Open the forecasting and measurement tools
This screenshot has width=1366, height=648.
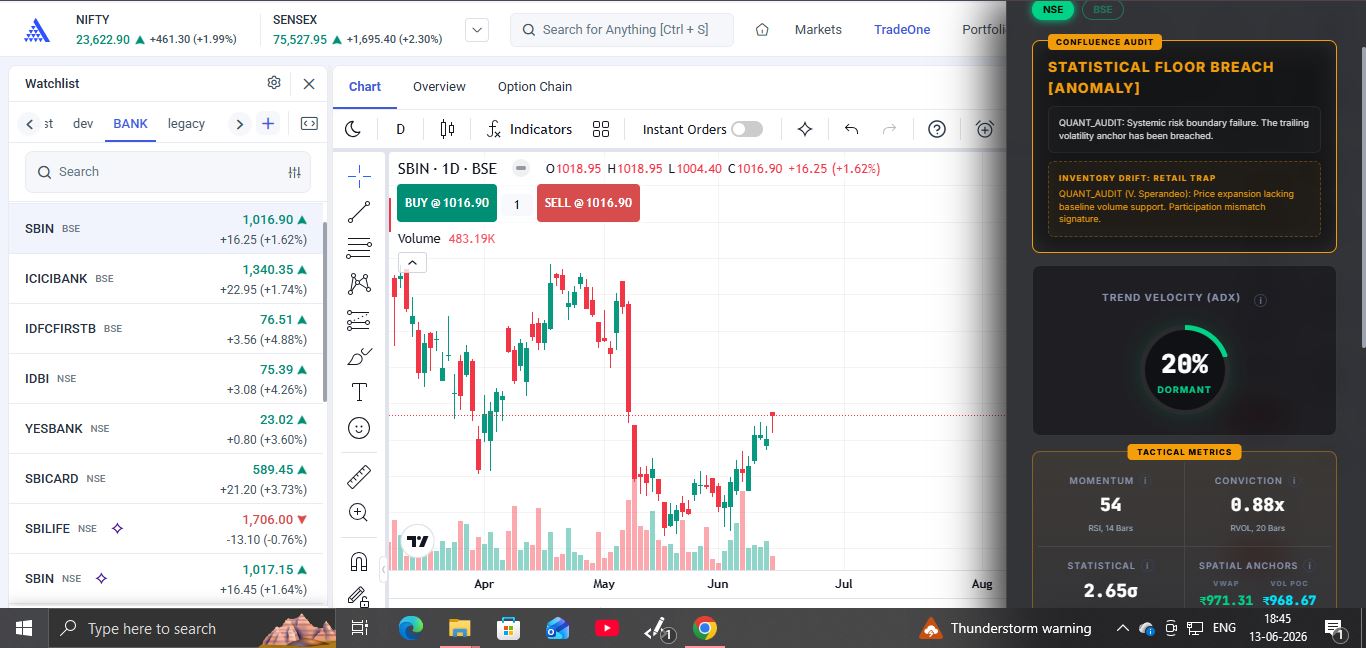pos(359,320)
